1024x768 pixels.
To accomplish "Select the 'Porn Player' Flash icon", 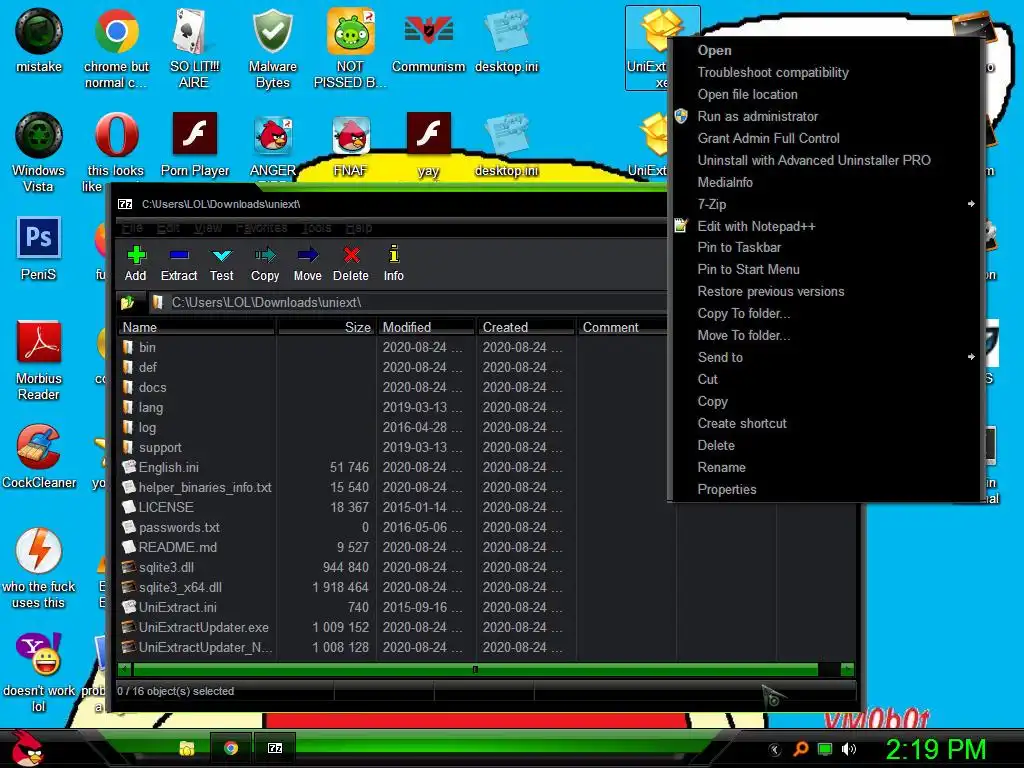I will point(195,145).
